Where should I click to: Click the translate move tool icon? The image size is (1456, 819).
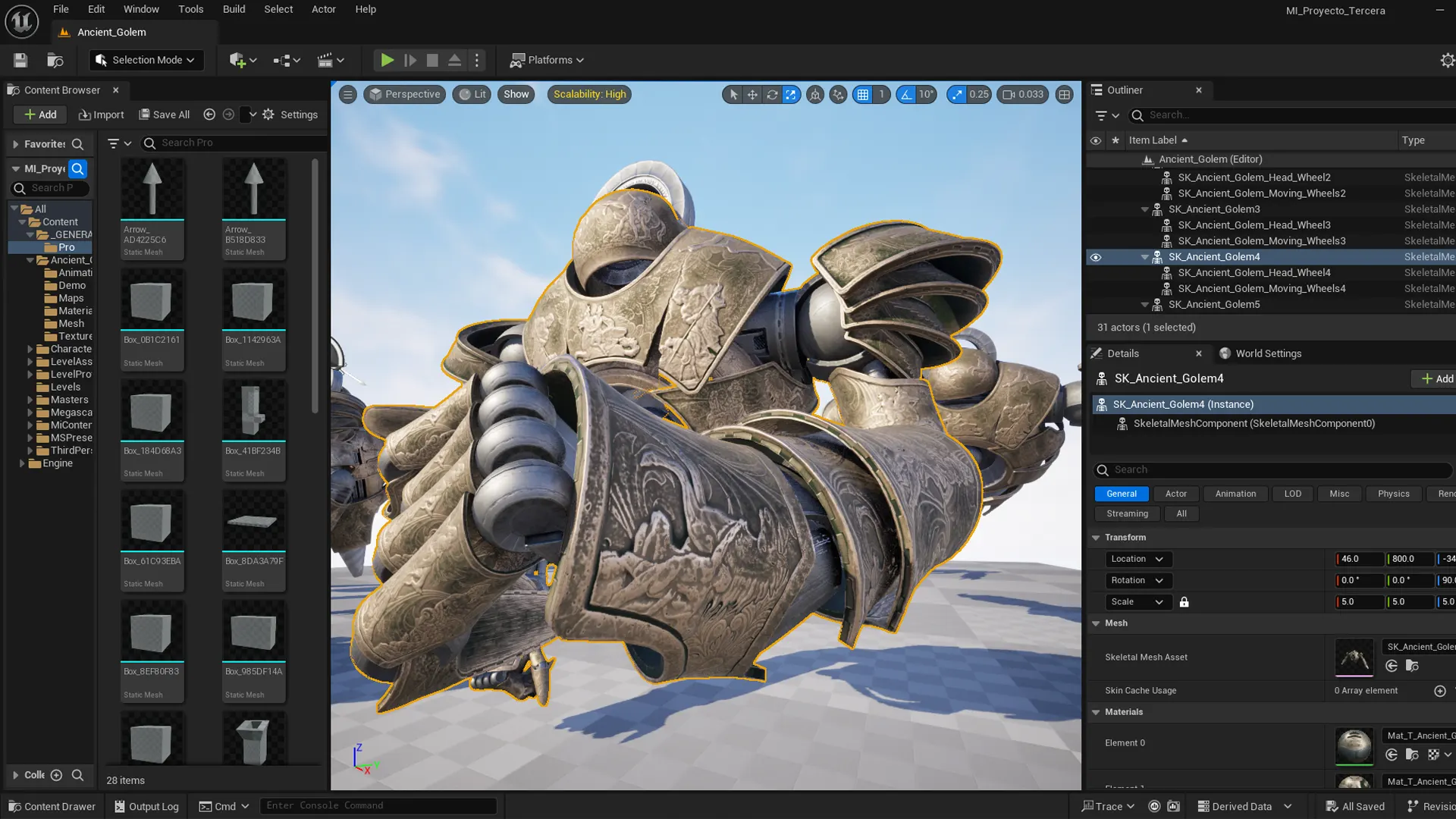752,95
